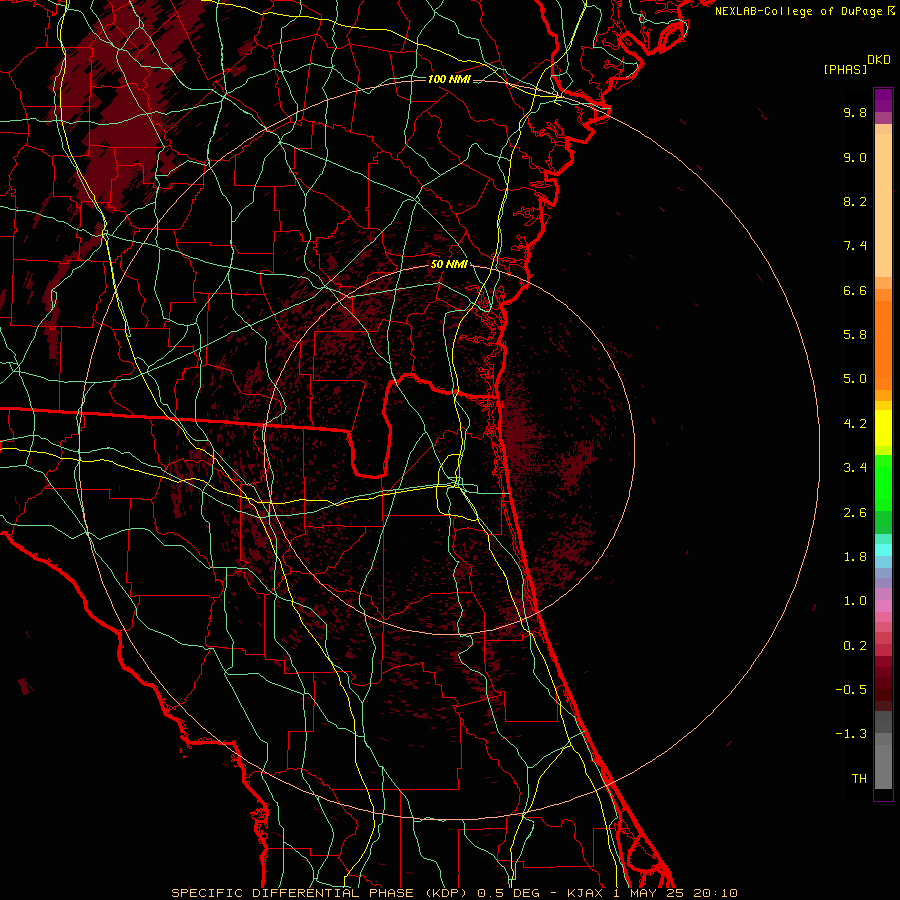
Task: Click the 20:10 timestamp in the caption
Action: click(716, 893)
